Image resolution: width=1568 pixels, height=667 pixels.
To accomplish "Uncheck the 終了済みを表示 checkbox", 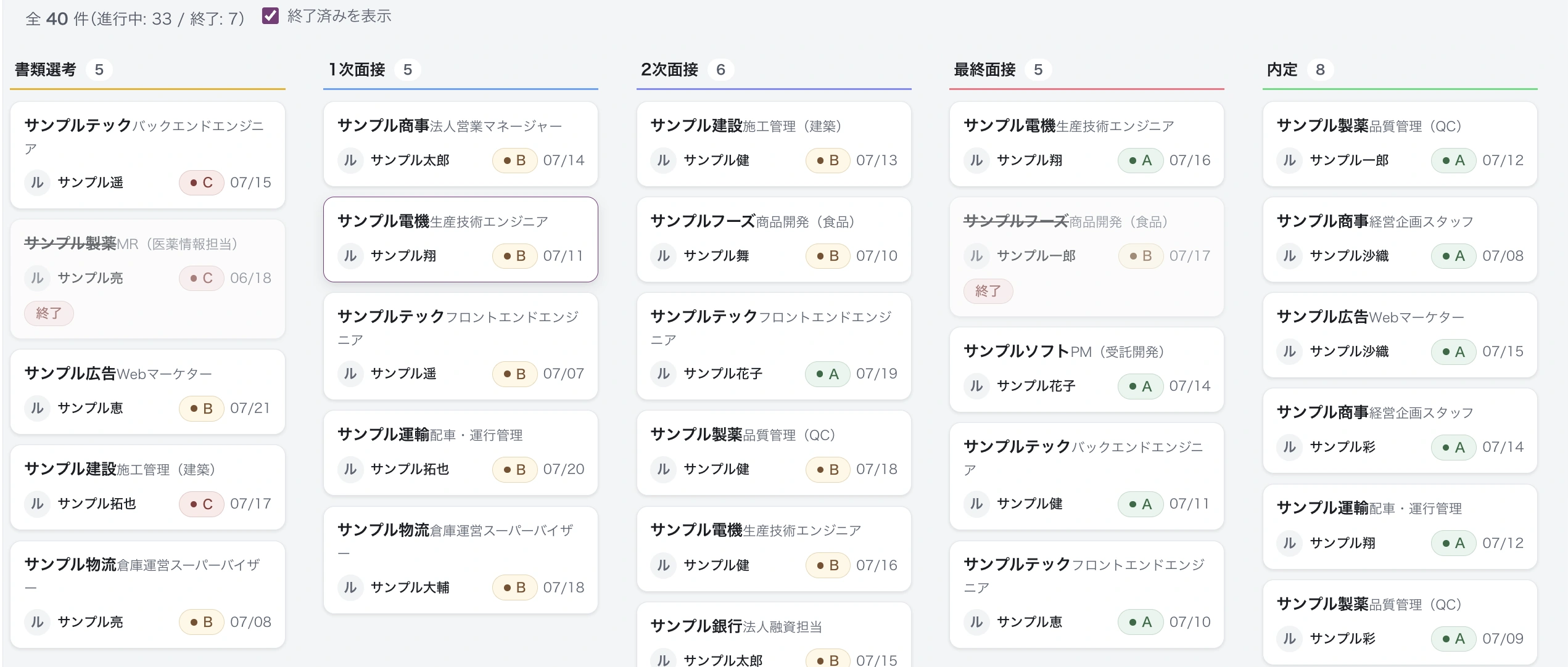I will 270,15.
